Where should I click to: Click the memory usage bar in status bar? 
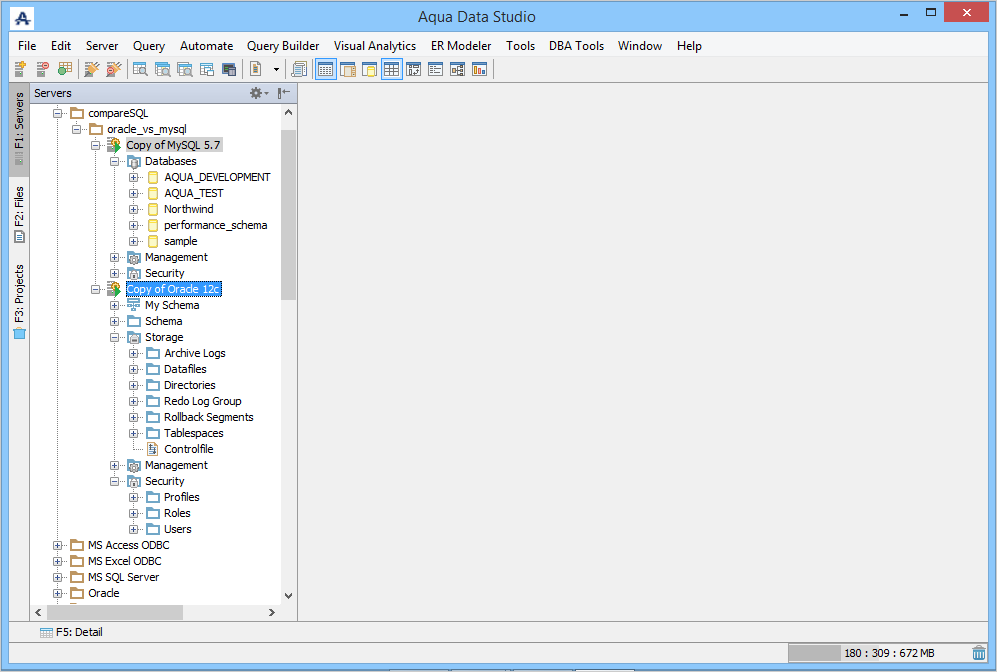click(x=877, y=653)
